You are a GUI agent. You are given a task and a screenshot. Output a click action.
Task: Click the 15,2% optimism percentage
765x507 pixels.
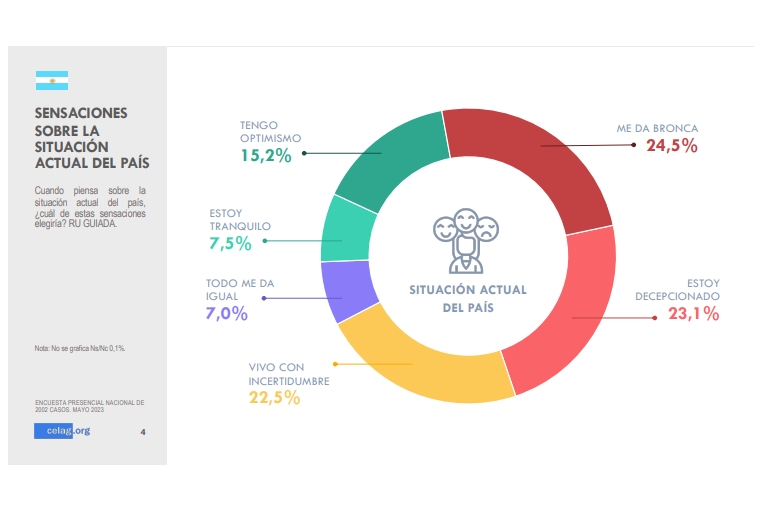point(265,155)
